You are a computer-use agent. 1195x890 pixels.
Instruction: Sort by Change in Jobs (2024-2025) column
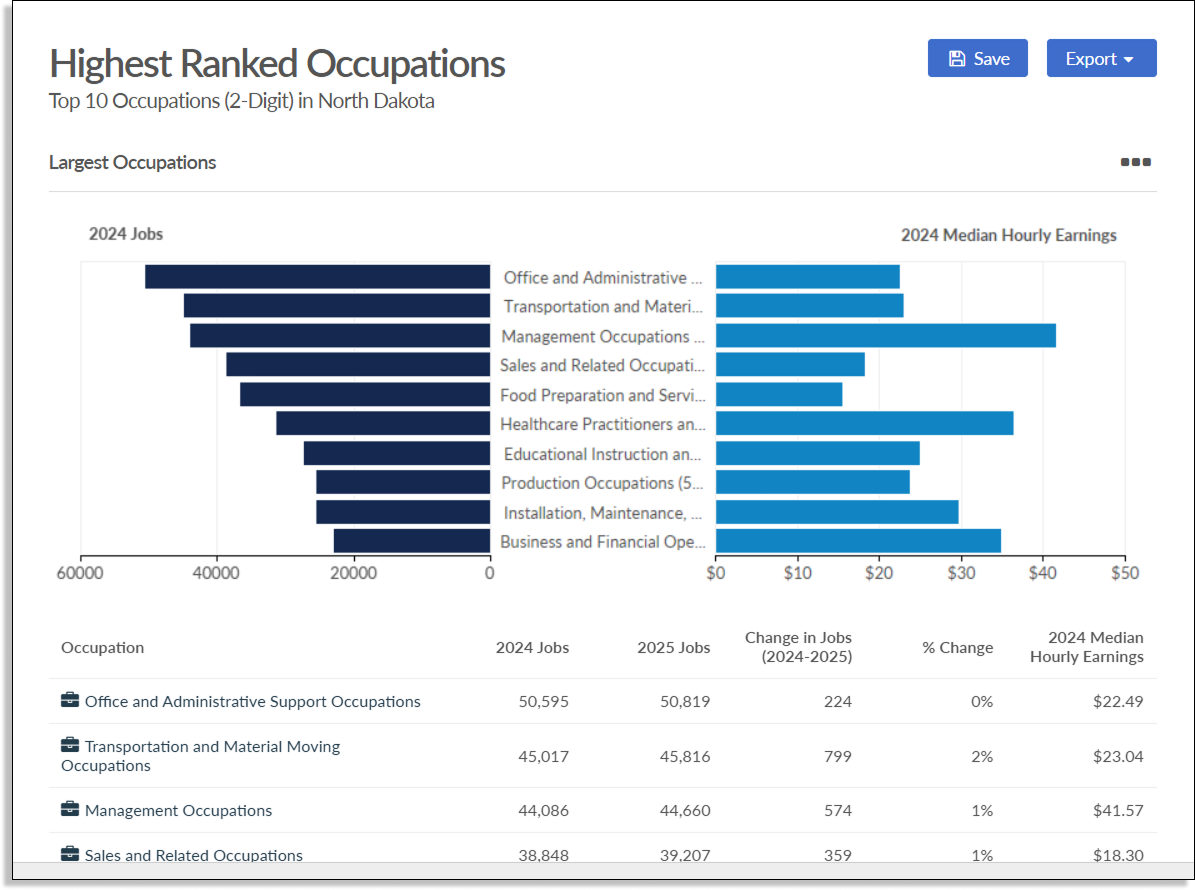[798, 647]
